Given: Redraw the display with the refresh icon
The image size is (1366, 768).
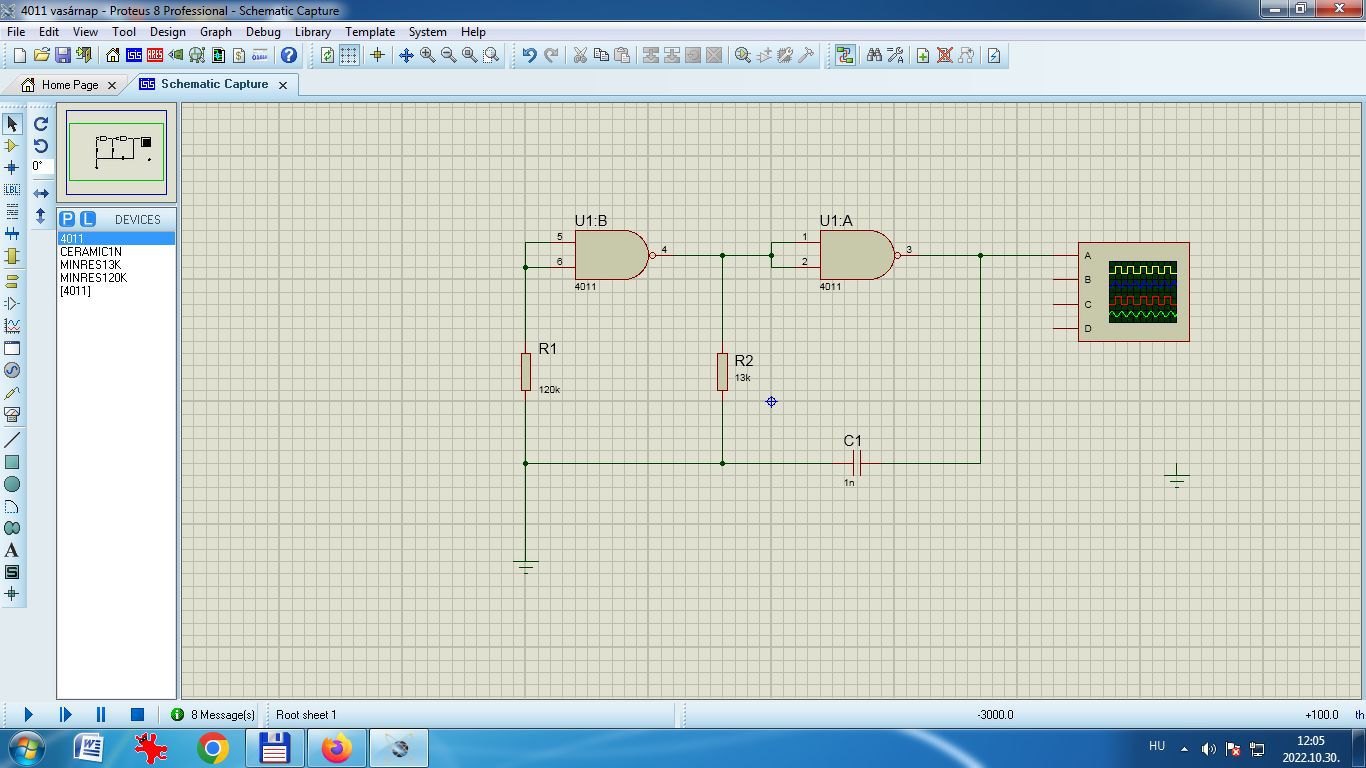Looking at the screenshot, I should (x=327, y=56).
